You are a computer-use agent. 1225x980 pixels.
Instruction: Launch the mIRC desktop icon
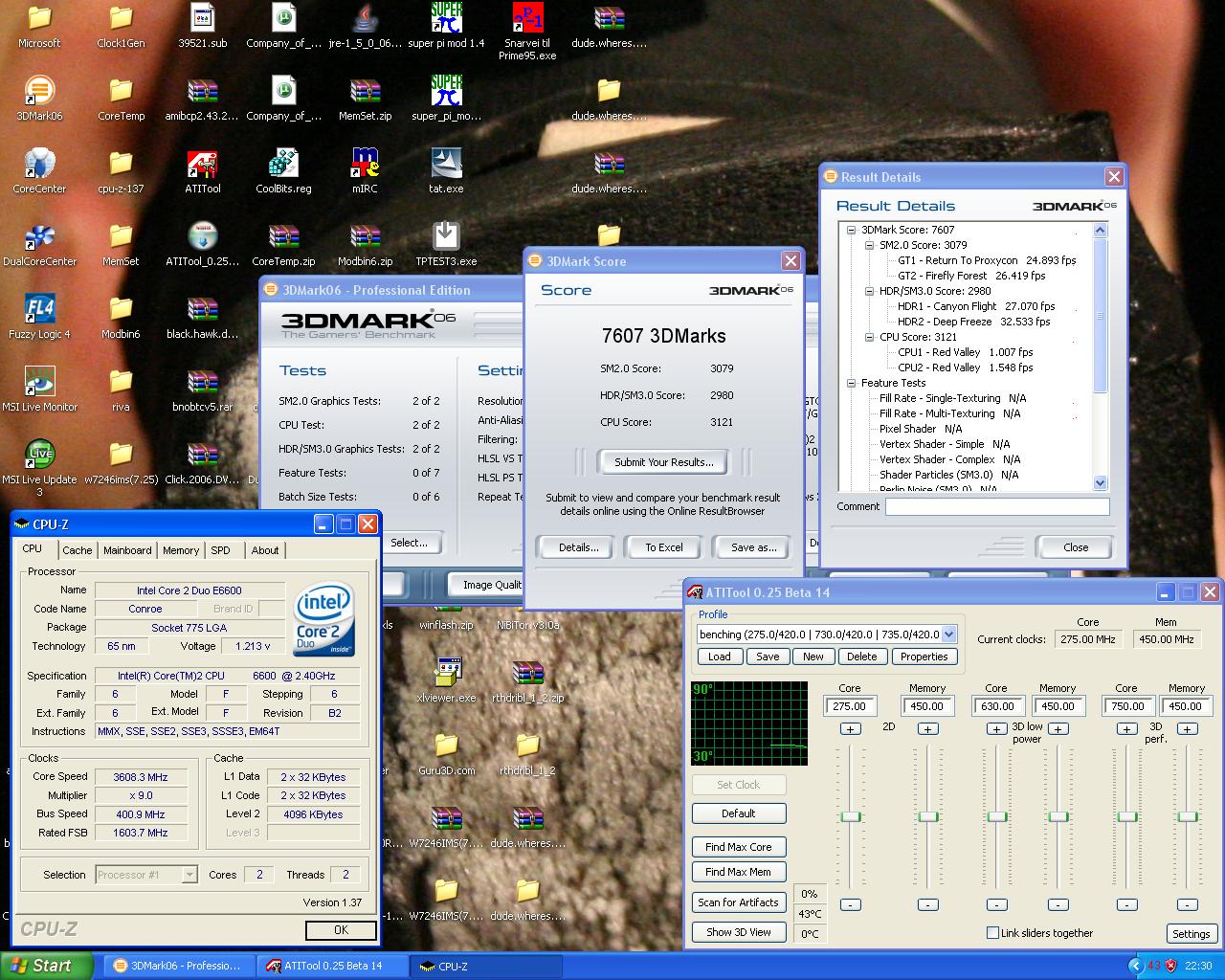[x=365, y=170]
